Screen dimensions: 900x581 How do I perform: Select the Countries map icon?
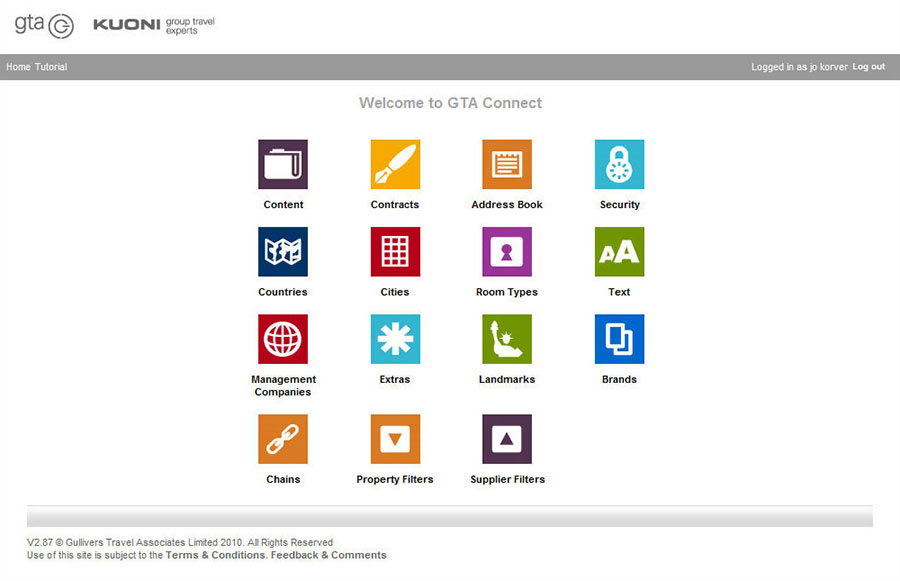point(283,252)
